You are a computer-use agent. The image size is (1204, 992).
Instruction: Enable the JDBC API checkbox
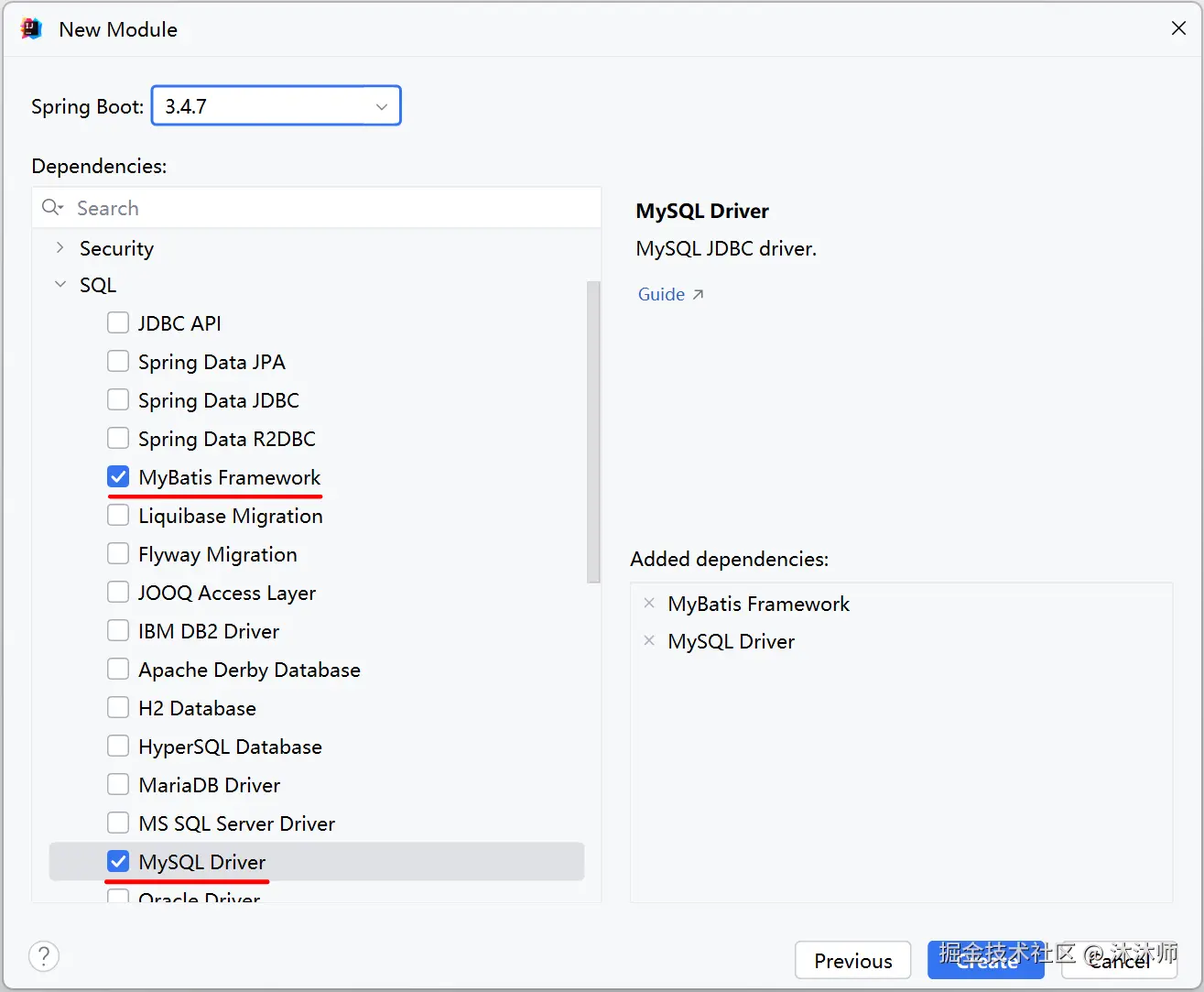118,322
